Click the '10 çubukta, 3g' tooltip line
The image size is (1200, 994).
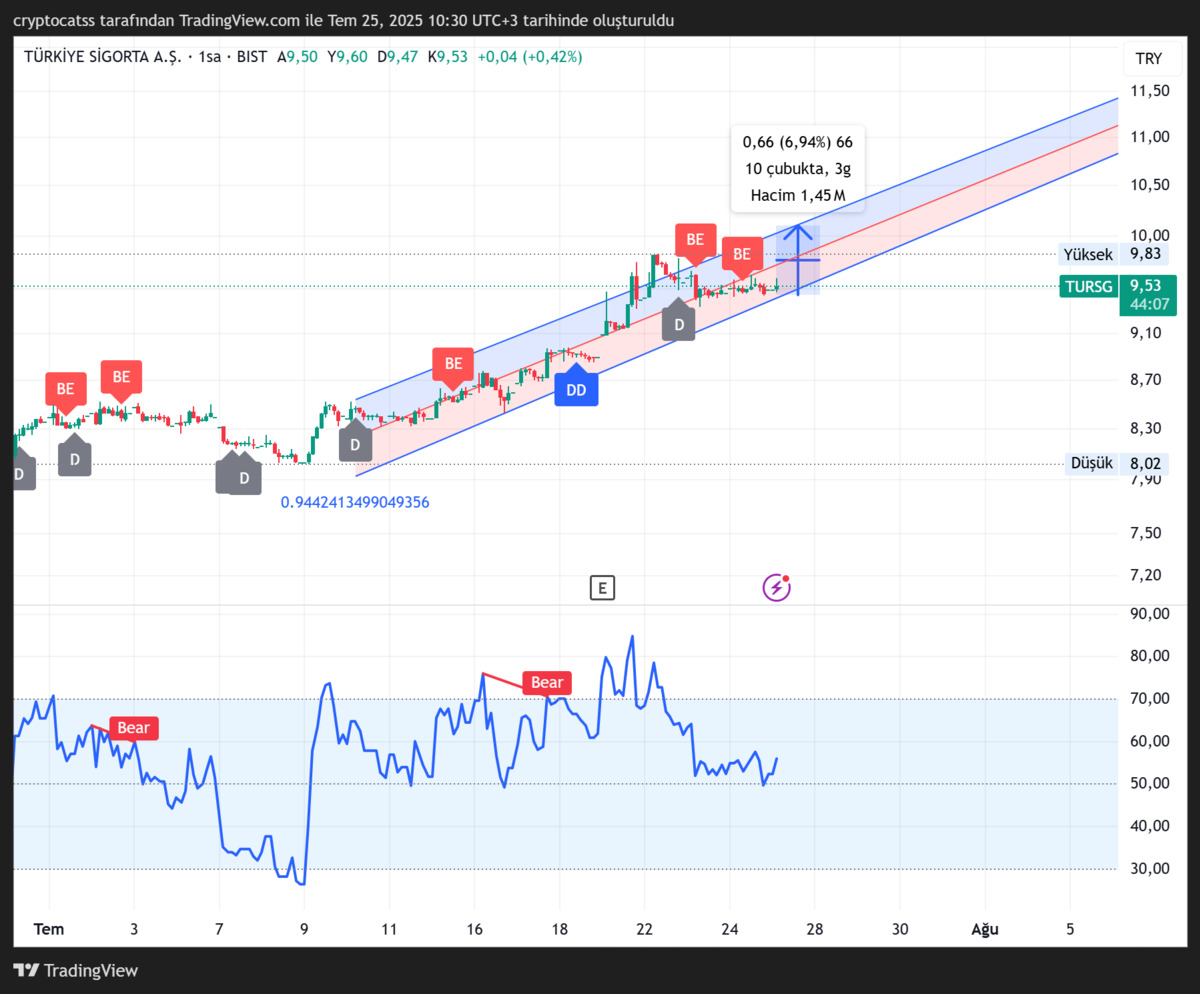pyautogui.click(x=798, y=168)
